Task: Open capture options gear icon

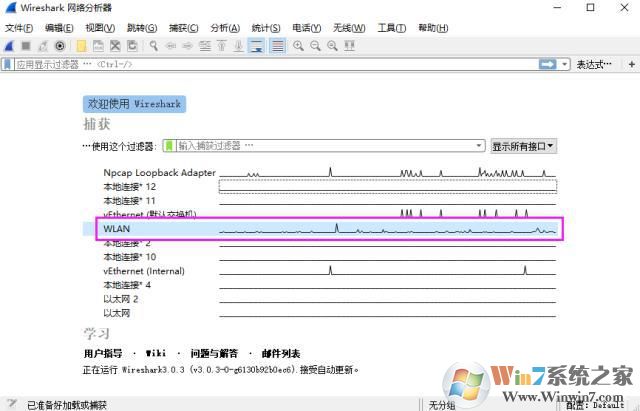Action: tap(60, 46)
